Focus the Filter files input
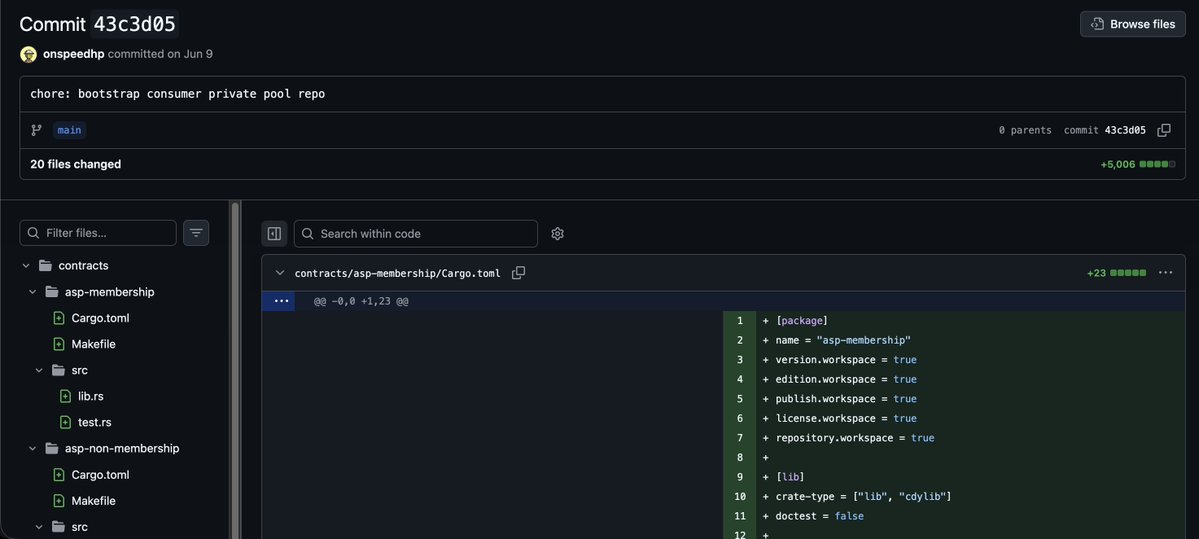 pos(98,233)
